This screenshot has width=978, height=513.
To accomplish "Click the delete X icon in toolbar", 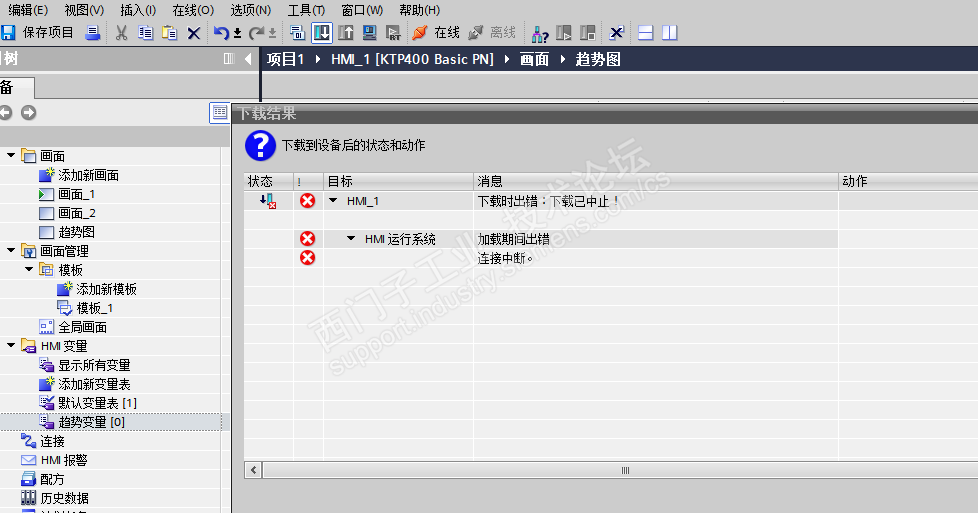I will pyautogui.click(x=194, y=33).
